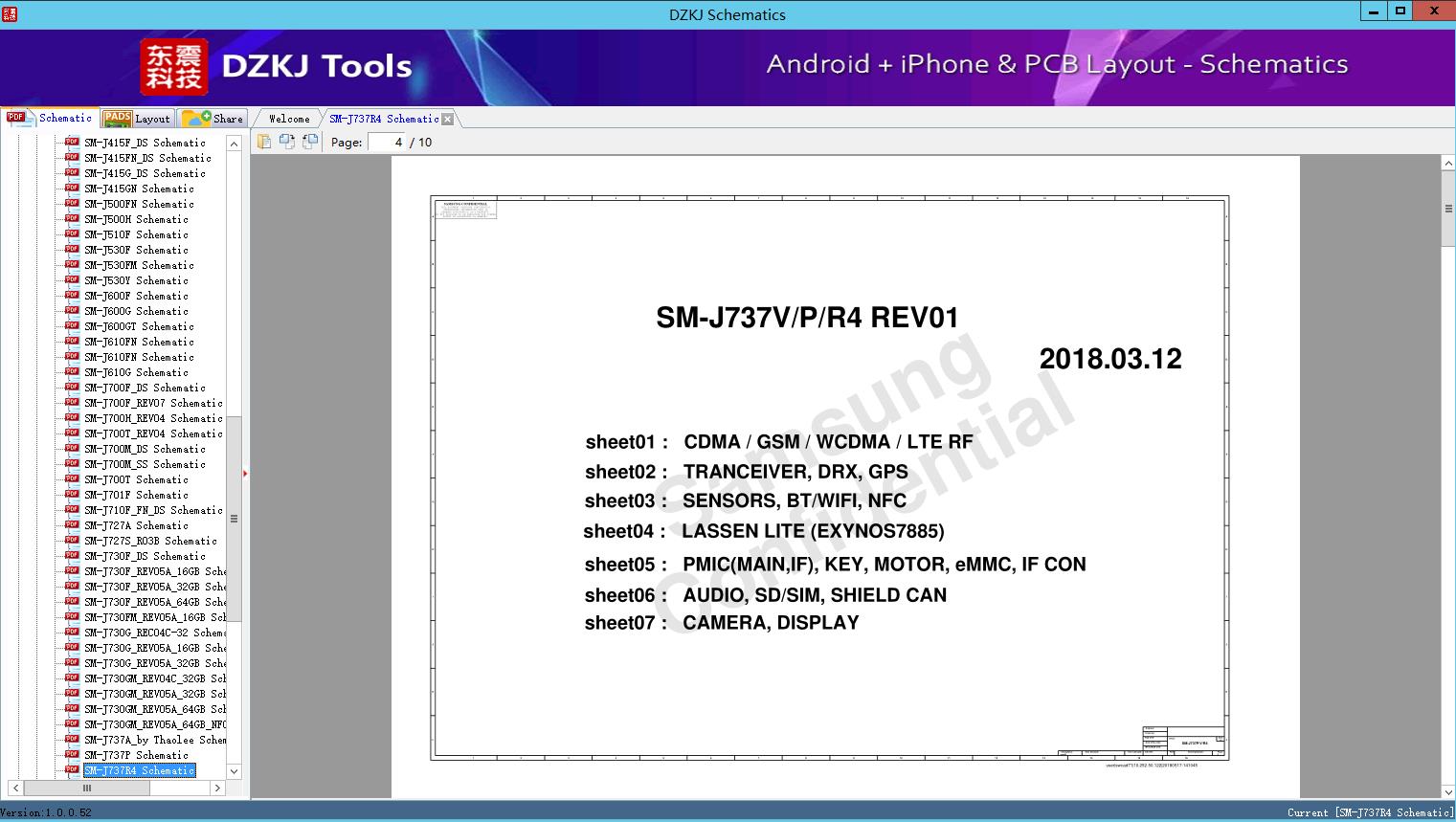
Task: Click PDF icon beside SM-J700M_SS Schematic
Action: point(72,463)
